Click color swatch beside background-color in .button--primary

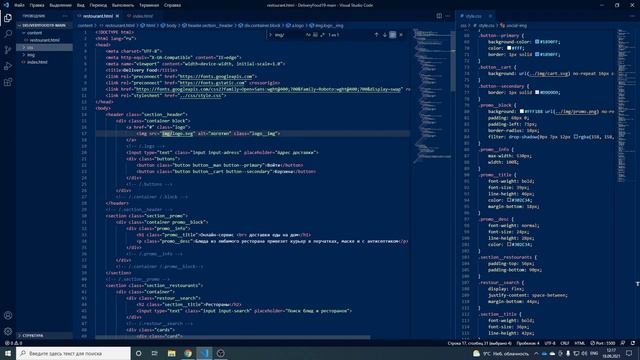537,42
